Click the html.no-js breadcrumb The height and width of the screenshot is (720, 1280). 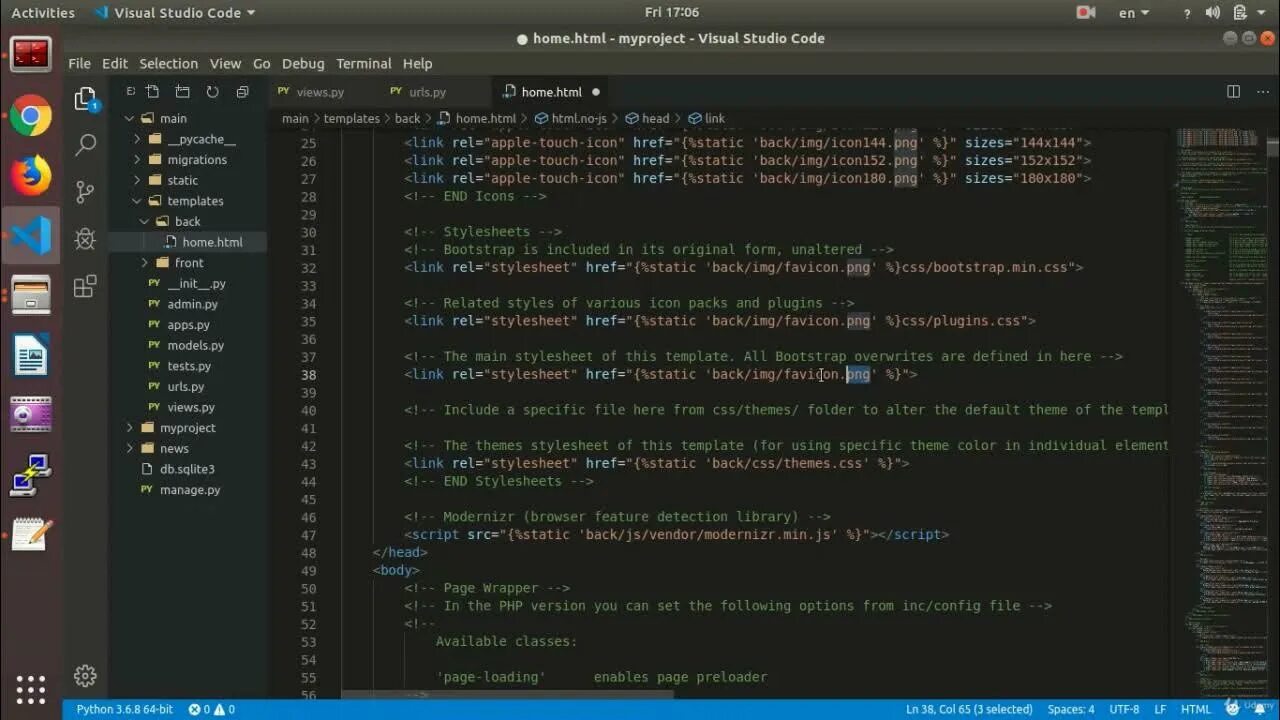pyautogui.click(x=570, y=118)
